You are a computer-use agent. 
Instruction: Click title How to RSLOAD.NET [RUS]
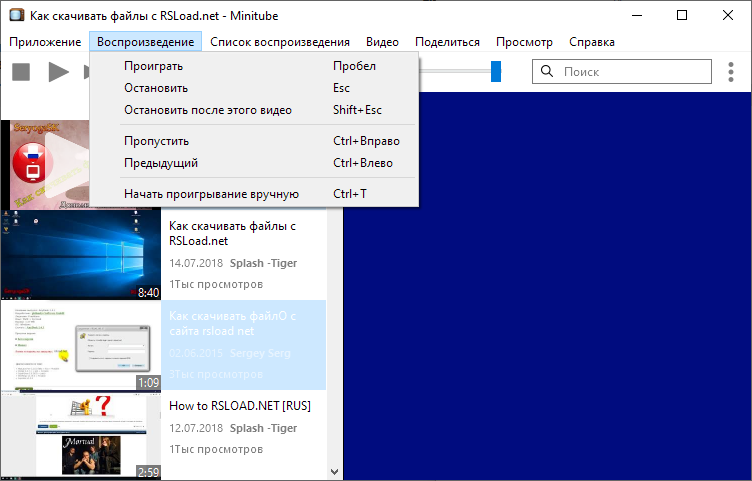click(x=240, y=406)
